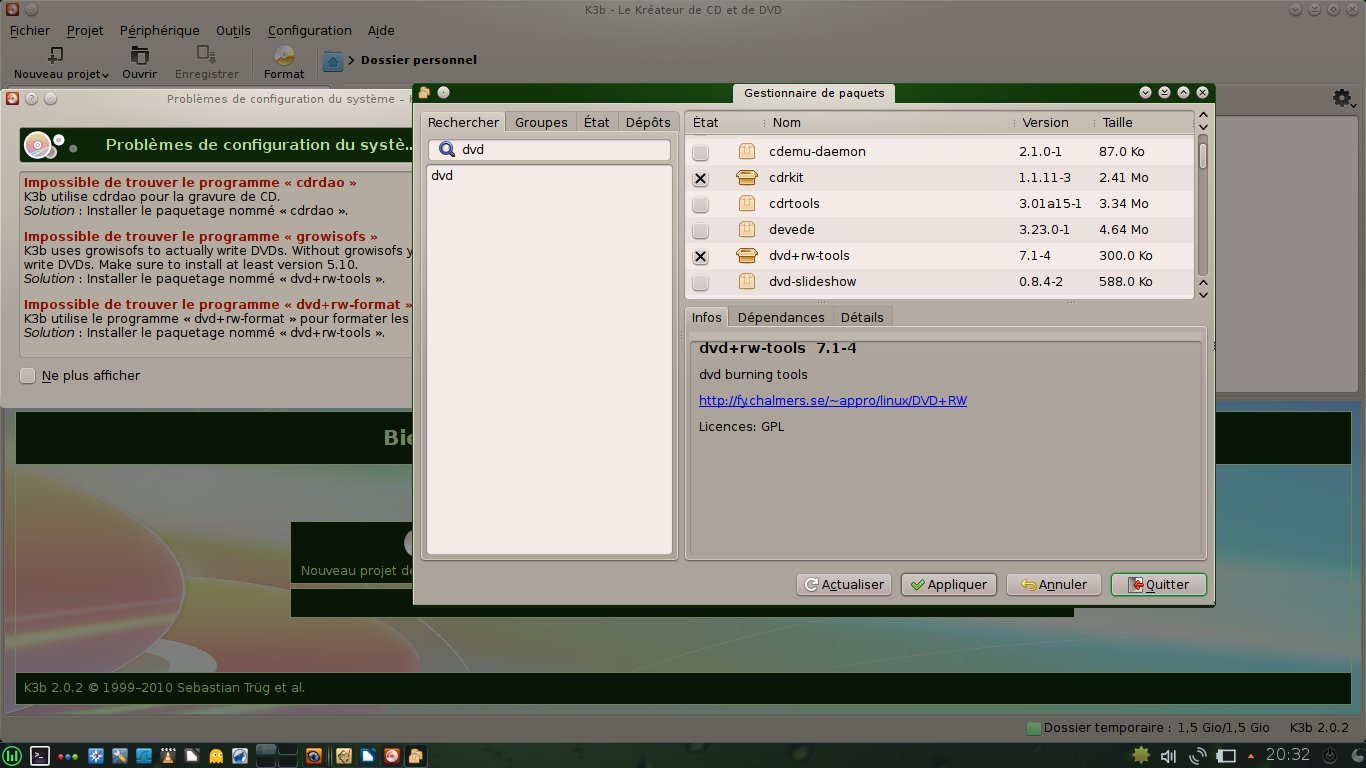Click the dvd-slideshow package icon
Viewport: 1366px width, 768px height.
[746, 282]
